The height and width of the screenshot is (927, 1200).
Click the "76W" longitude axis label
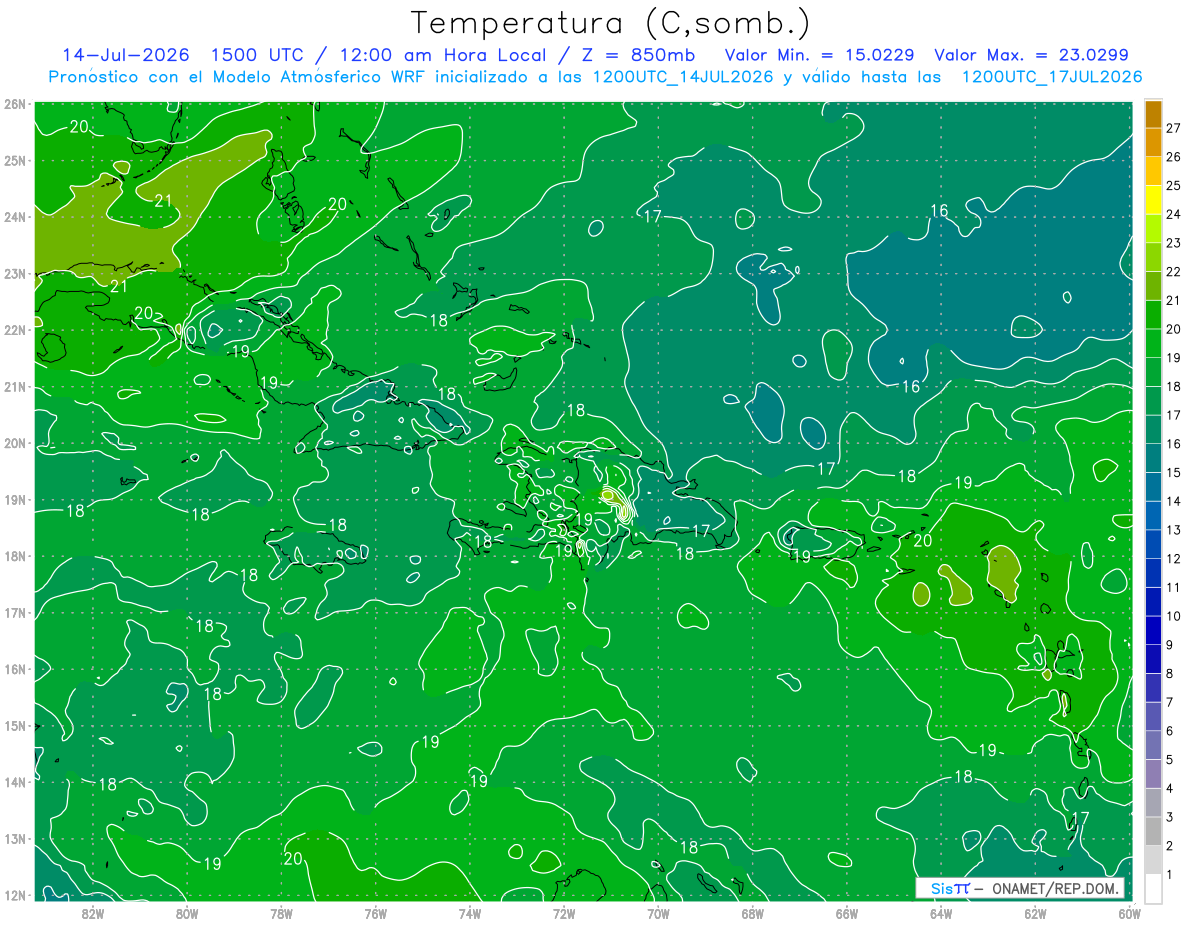click(376, 912)
